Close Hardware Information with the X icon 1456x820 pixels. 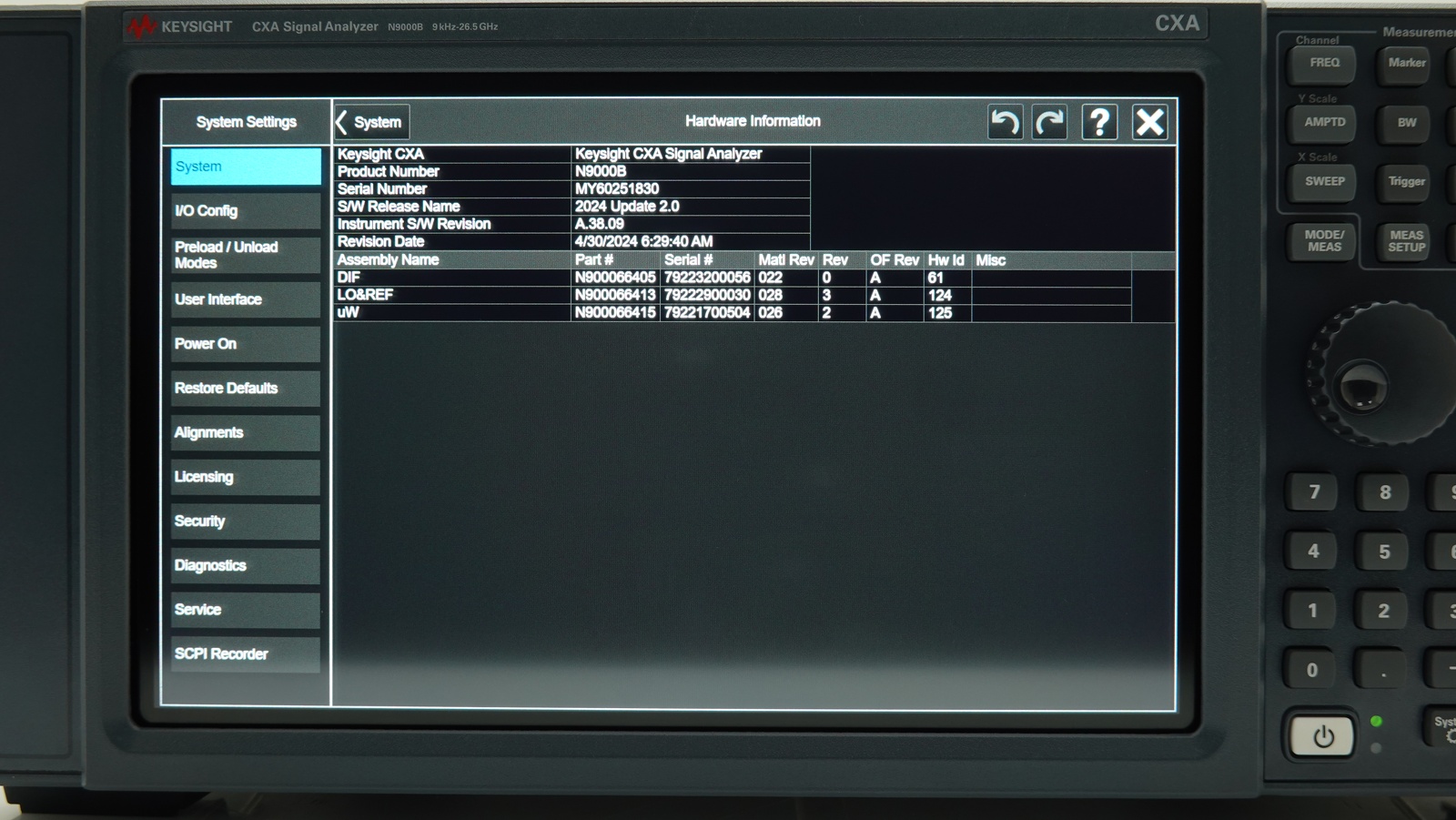pos(1149,122)
